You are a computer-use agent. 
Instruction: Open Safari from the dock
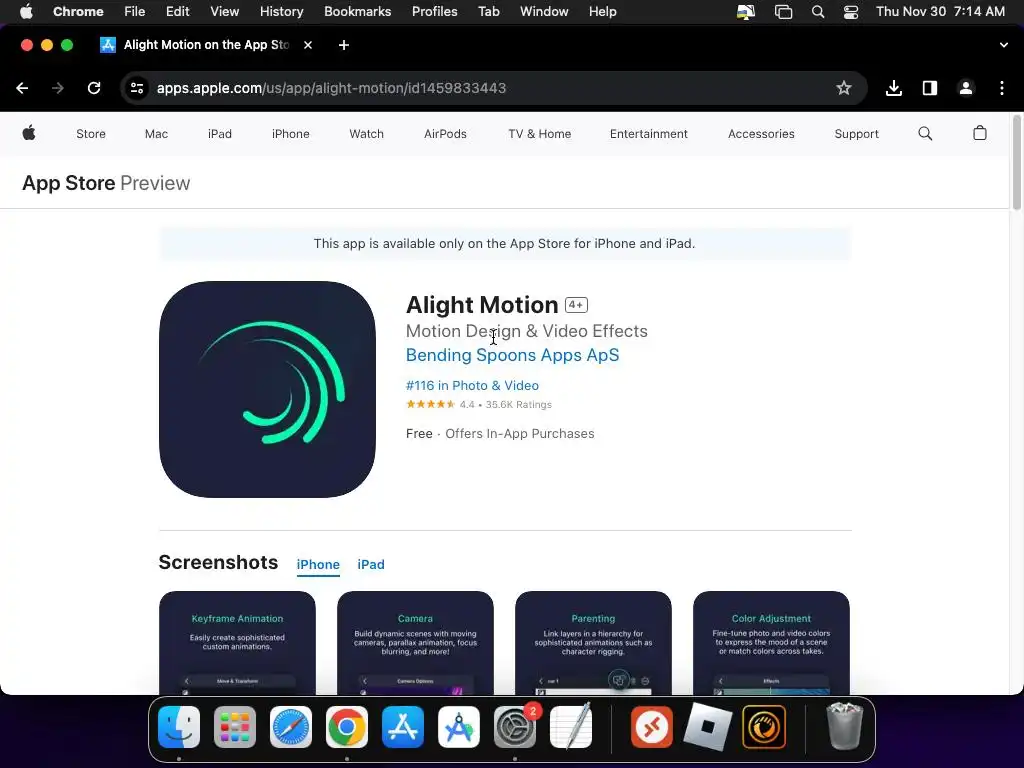[x=291, y=727]
